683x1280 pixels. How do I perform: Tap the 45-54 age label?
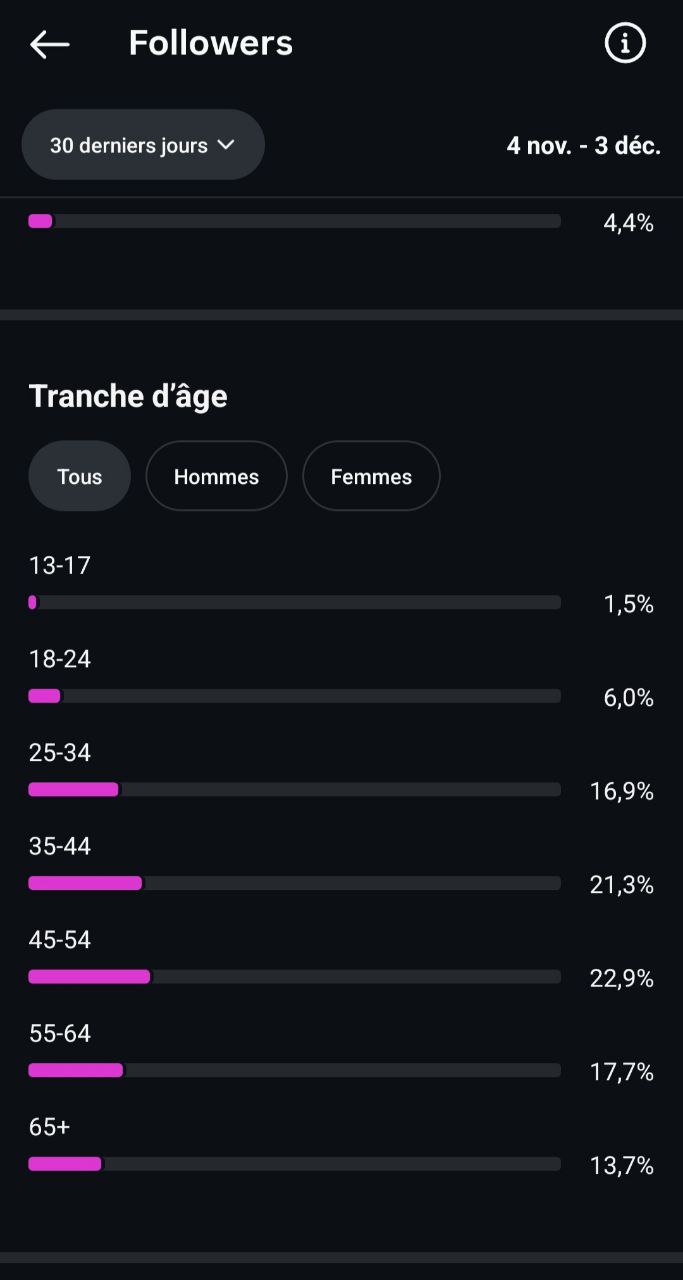point(60,940)
